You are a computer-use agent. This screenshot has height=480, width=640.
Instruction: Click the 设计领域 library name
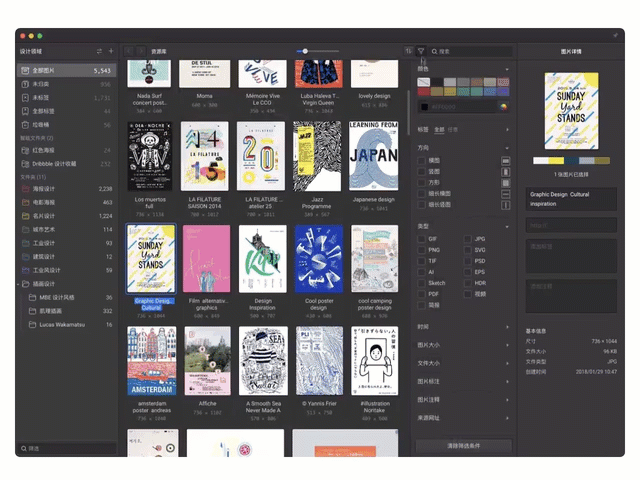pyautogui.click(x=31, y=51)
